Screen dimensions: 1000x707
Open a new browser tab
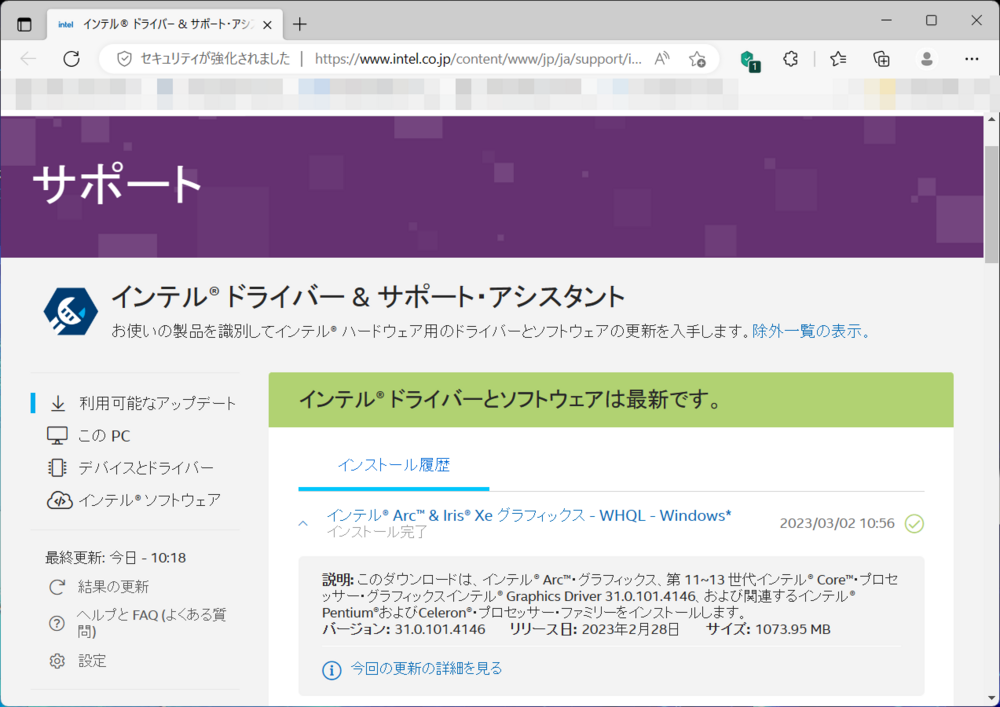[x=300, y=25]
